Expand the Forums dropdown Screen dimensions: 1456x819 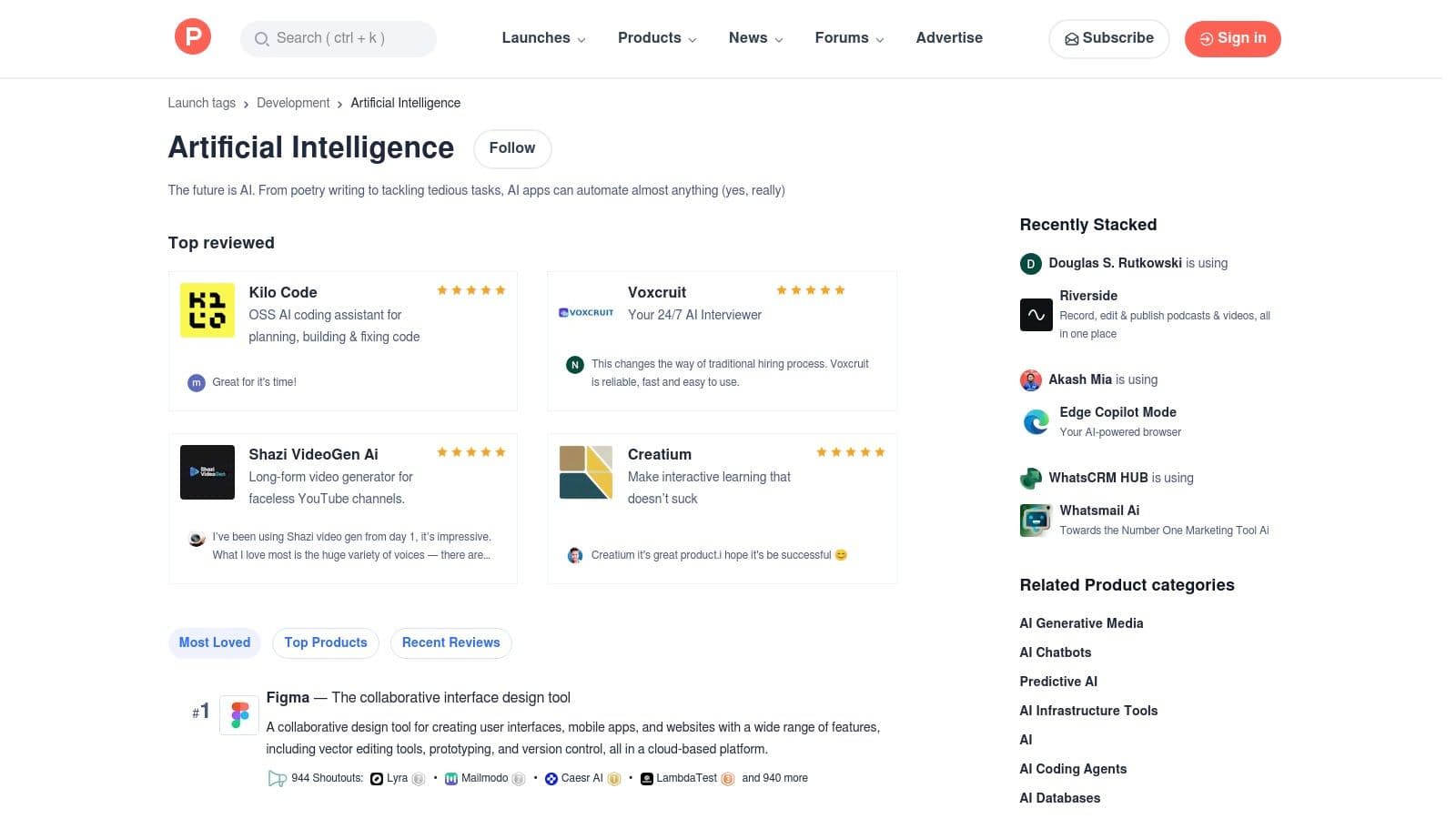coord(848,37)
